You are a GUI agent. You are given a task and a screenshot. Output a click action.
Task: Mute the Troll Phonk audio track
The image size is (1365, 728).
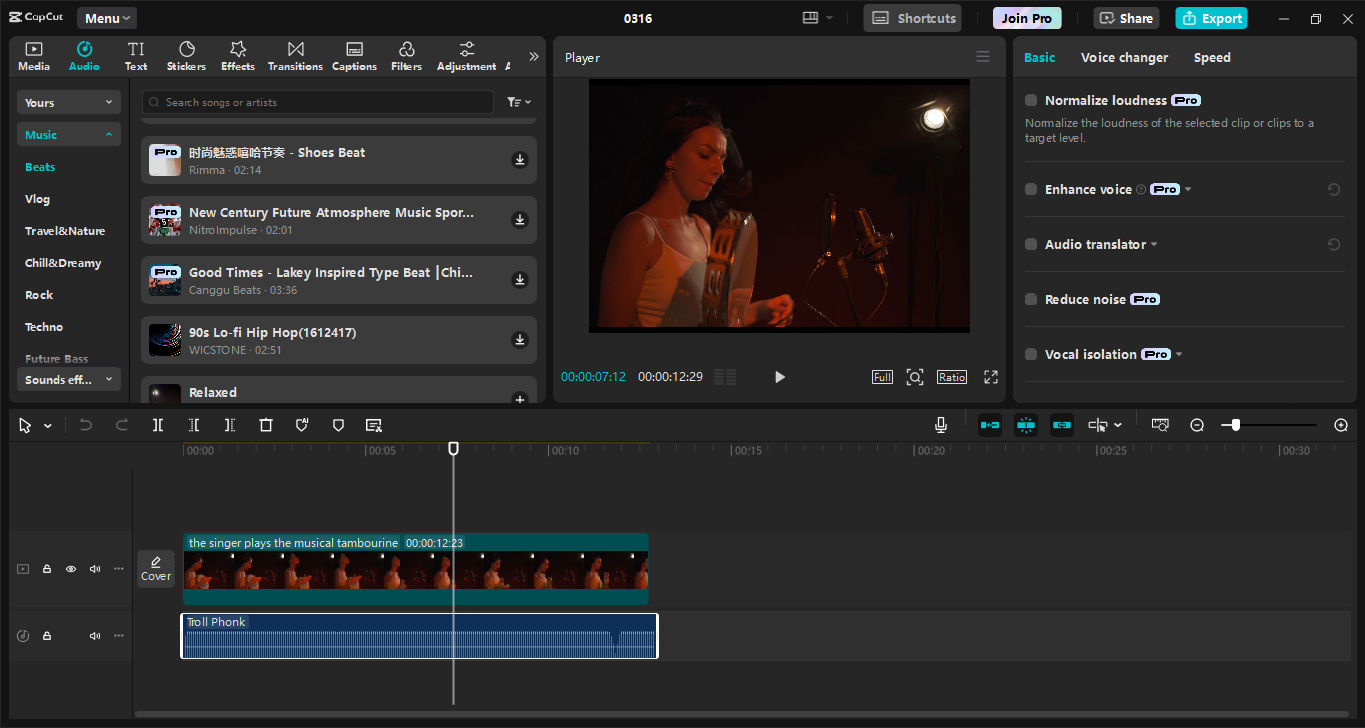(x=94, y=635)
